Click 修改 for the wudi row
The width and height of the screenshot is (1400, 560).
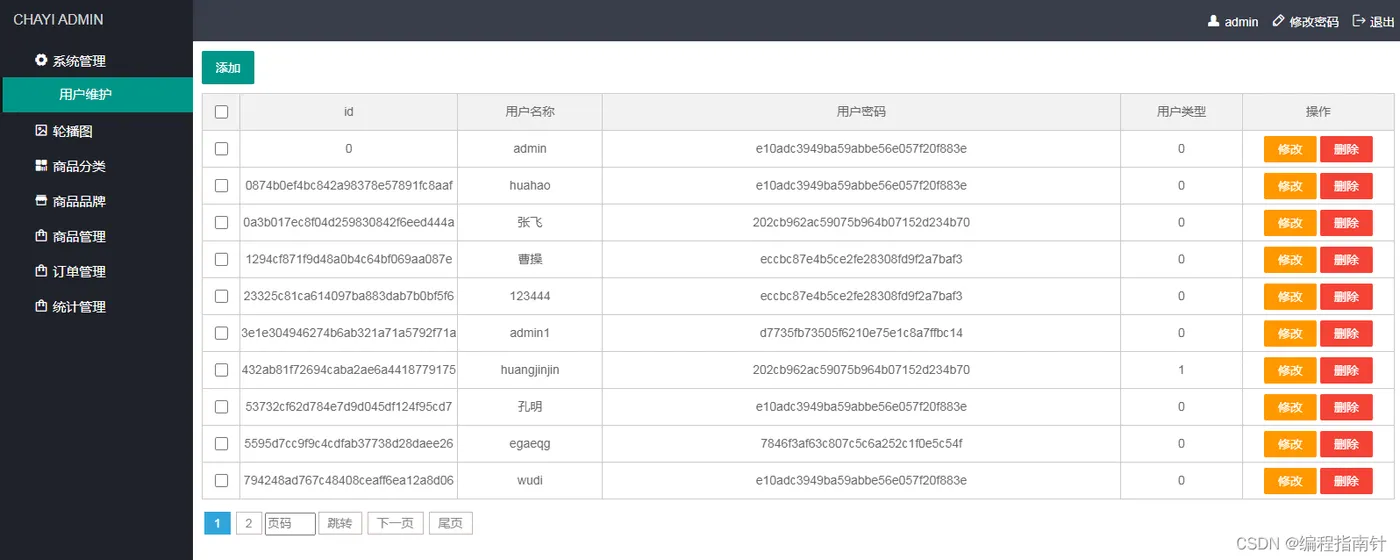(x=1290, y=481)
